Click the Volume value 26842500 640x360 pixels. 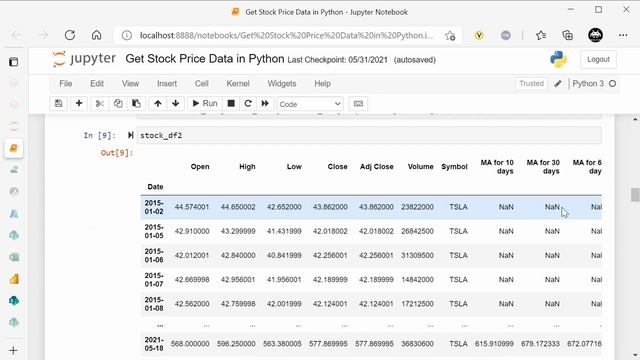pyautogui.click(x=417, y=231)
